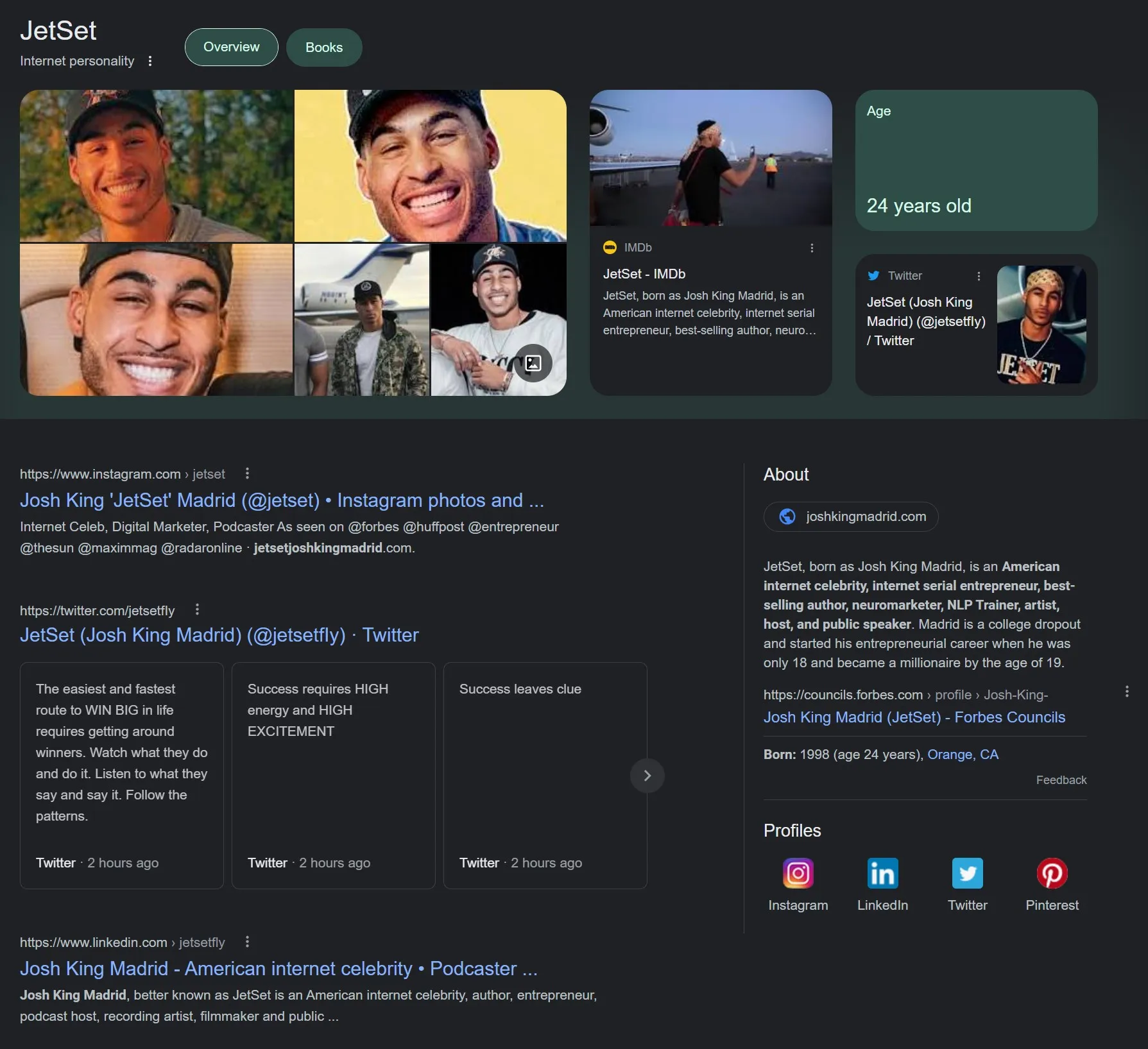Click the About heading
The image size is (1148, 1049).
(786, 475)
